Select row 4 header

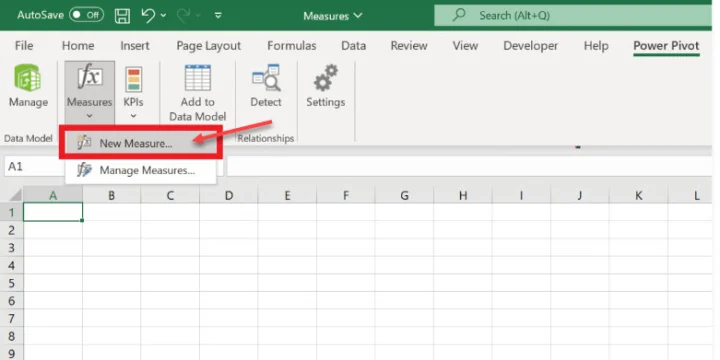coord(11,265)
